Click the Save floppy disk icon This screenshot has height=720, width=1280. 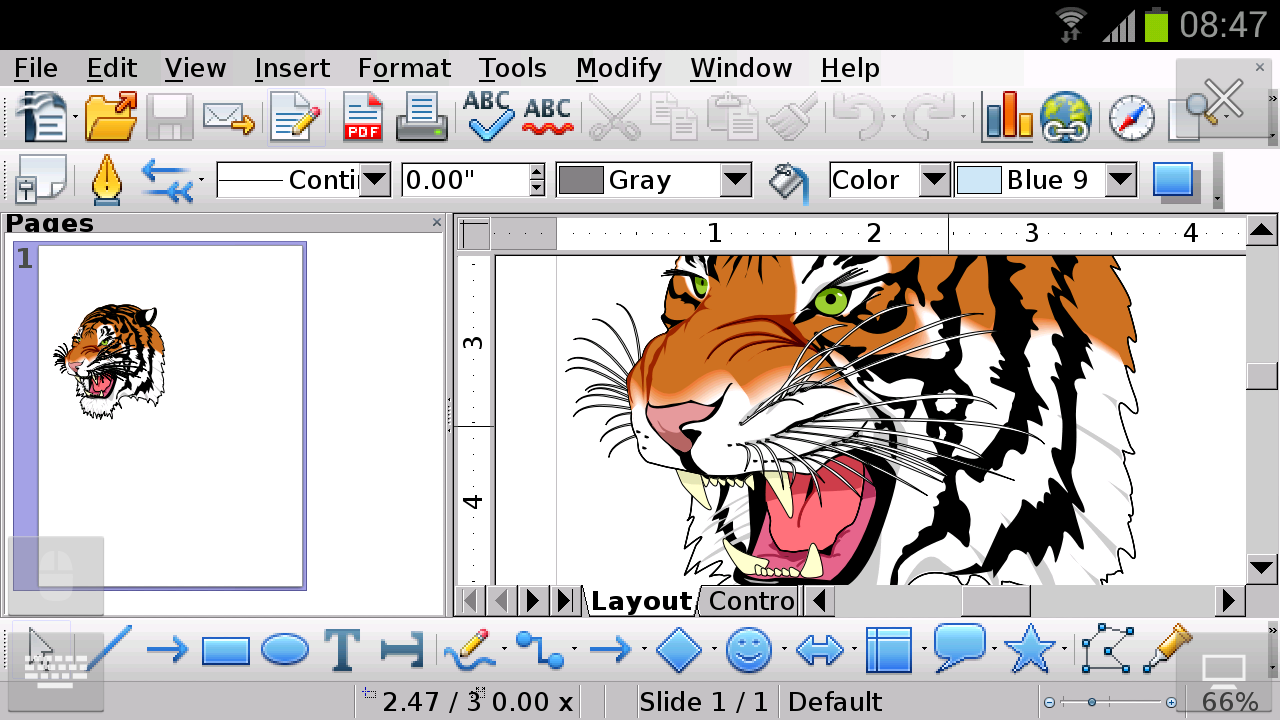click(x=170, y=117)
